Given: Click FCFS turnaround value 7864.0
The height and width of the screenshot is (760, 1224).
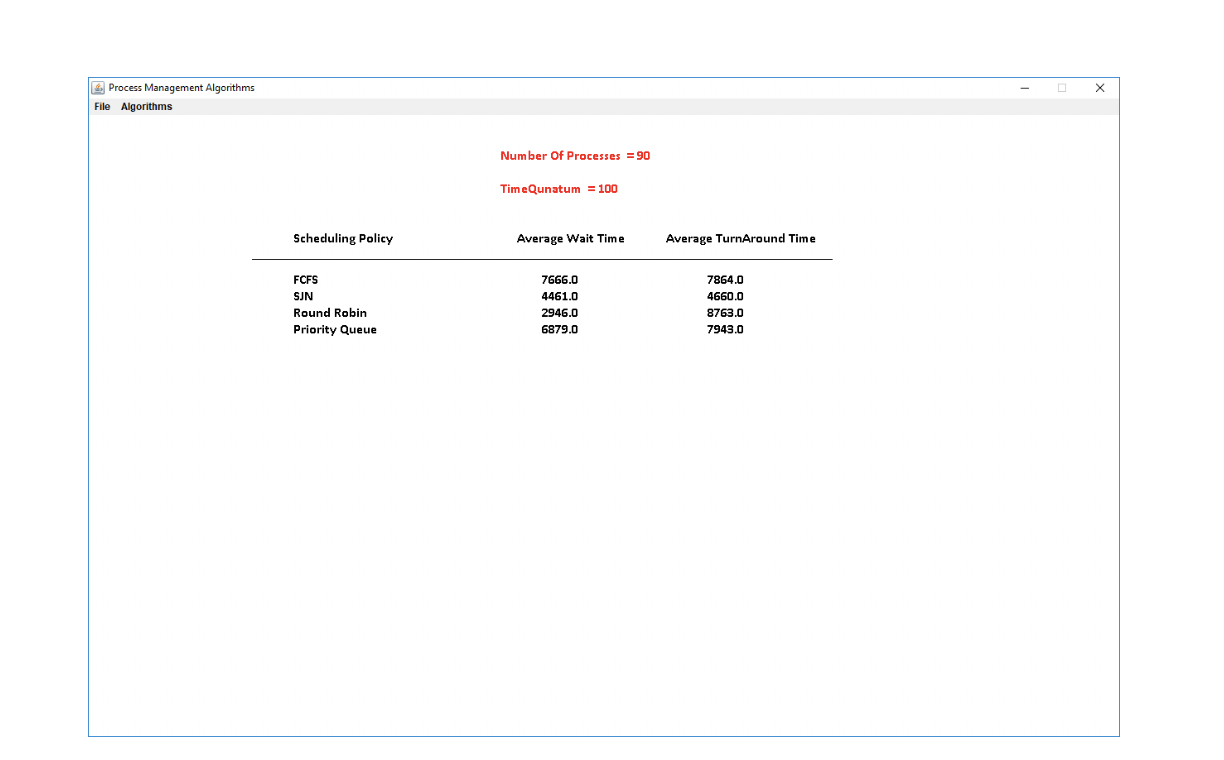Looking at the screenshot, I should [725, 280].
